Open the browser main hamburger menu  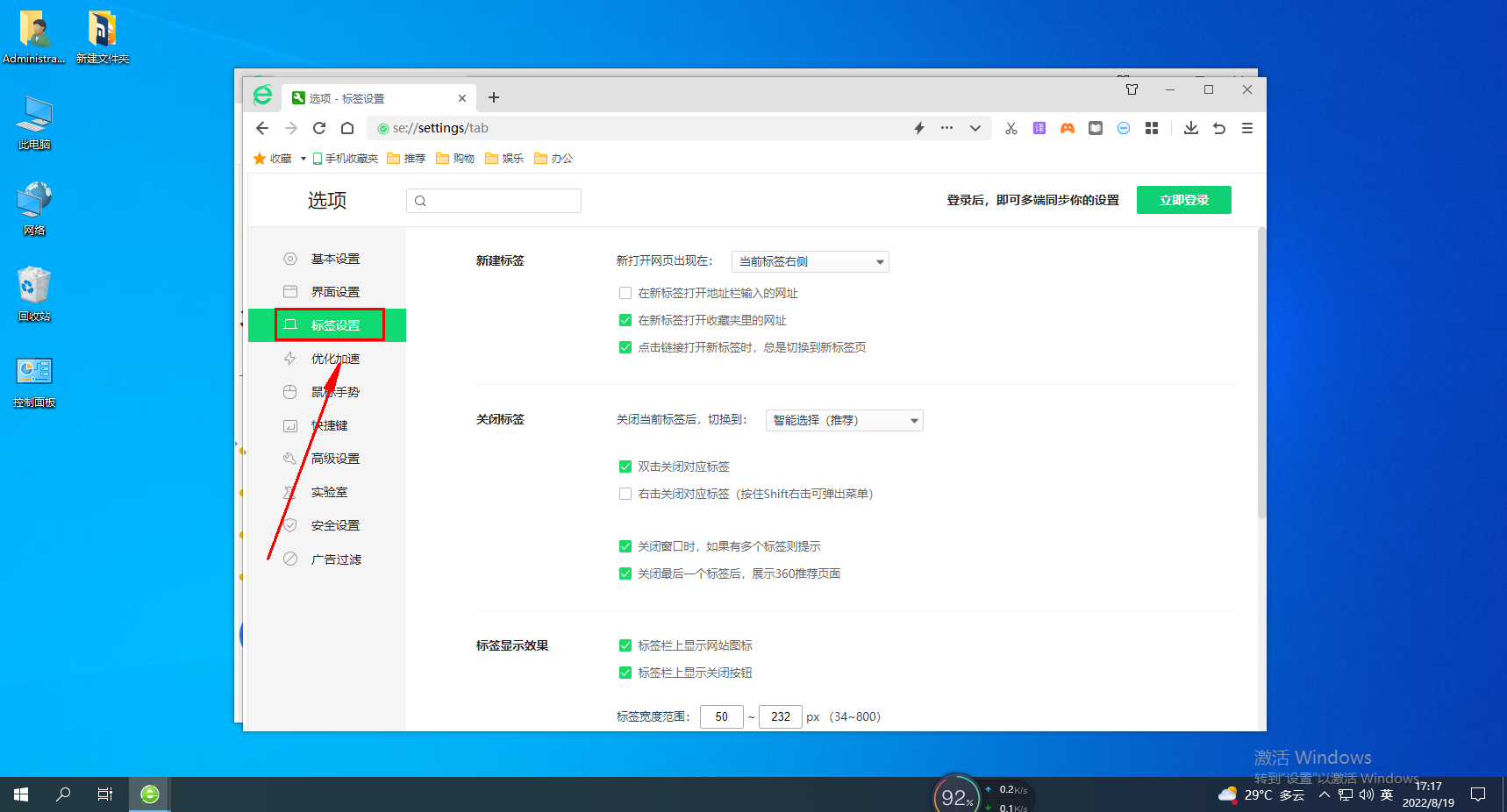pos(1247,128)
